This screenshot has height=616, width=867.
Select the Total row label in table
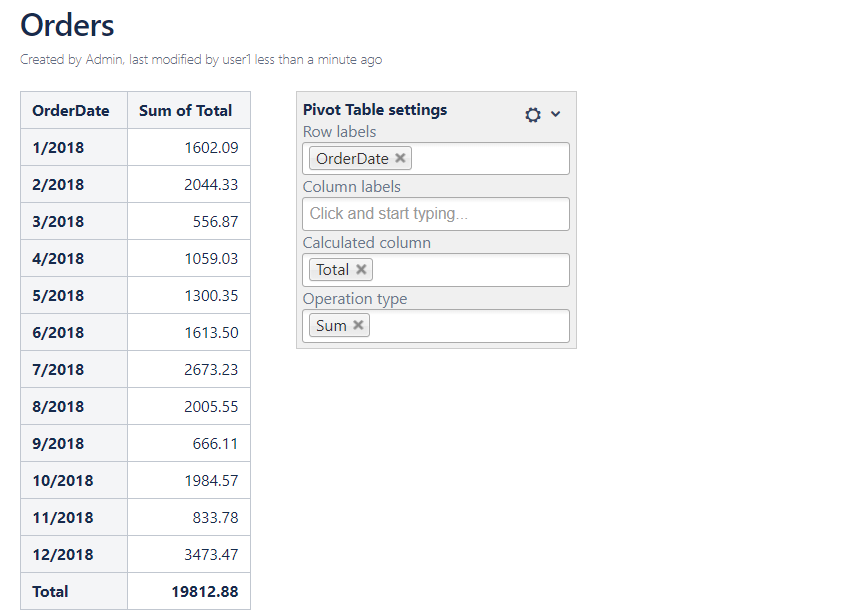pos(50,591)
